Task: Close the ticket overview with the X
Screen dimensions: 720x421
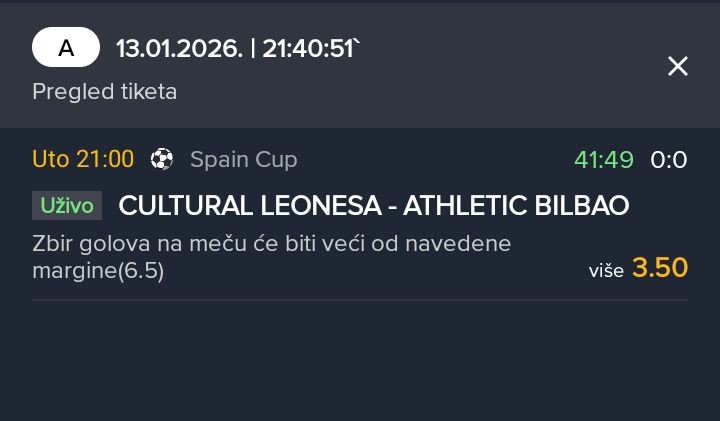Action: [678, 66]
